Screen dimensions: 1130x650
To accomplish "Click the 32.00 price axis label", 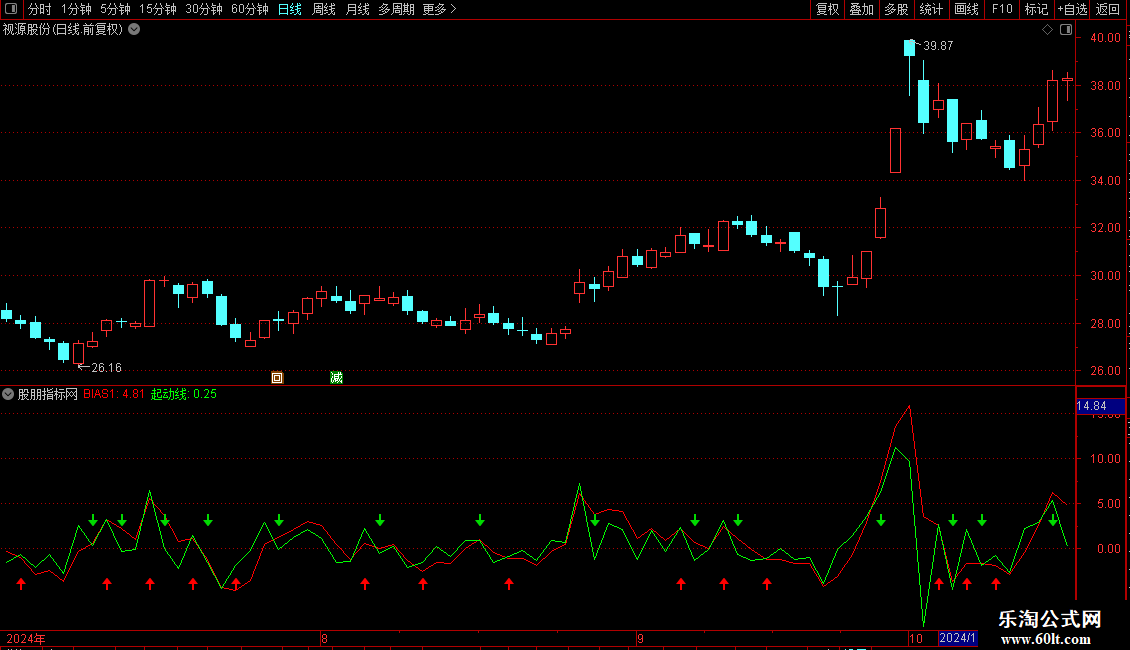I will (x=1105, y=228).
